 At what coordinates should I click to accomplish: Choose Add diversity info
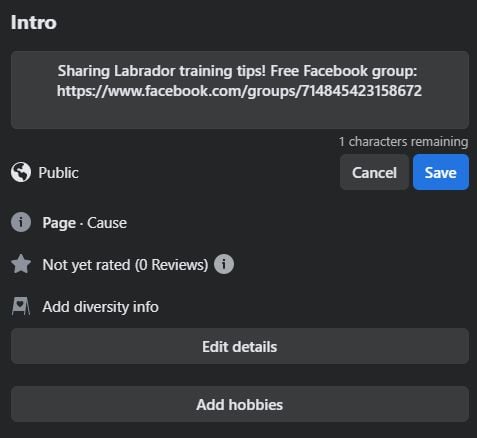100,307
